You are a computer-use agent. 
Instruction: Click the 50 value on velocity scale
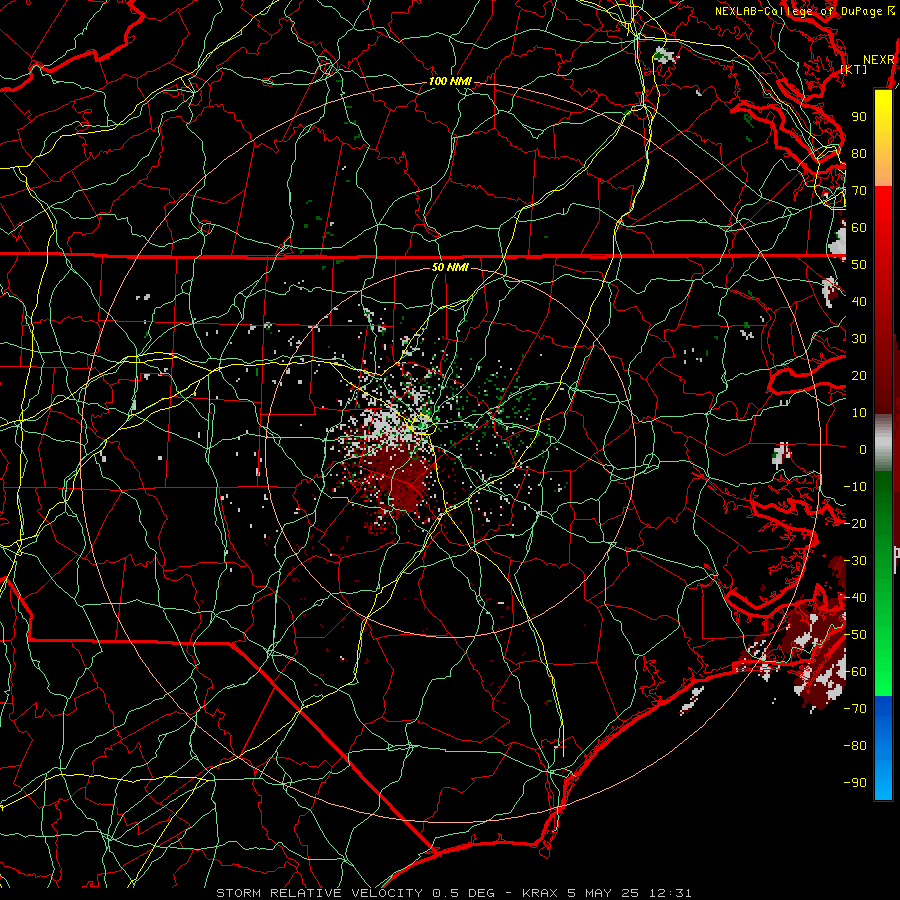coord(859,265)
